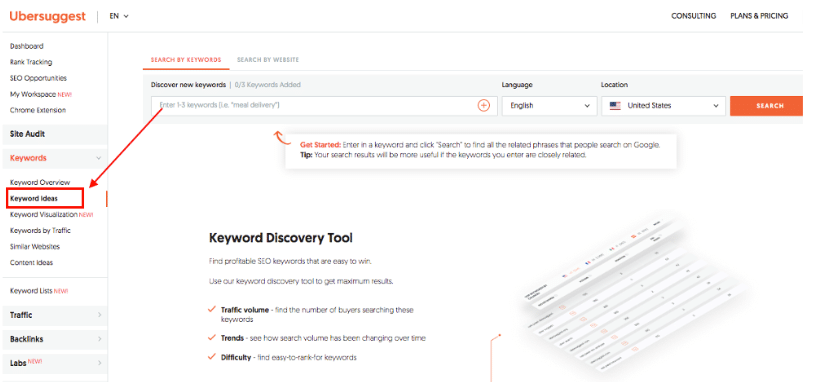Click the plus icon to add keyword
Viewport: 836px width, 382px height.
coord(484,106)
